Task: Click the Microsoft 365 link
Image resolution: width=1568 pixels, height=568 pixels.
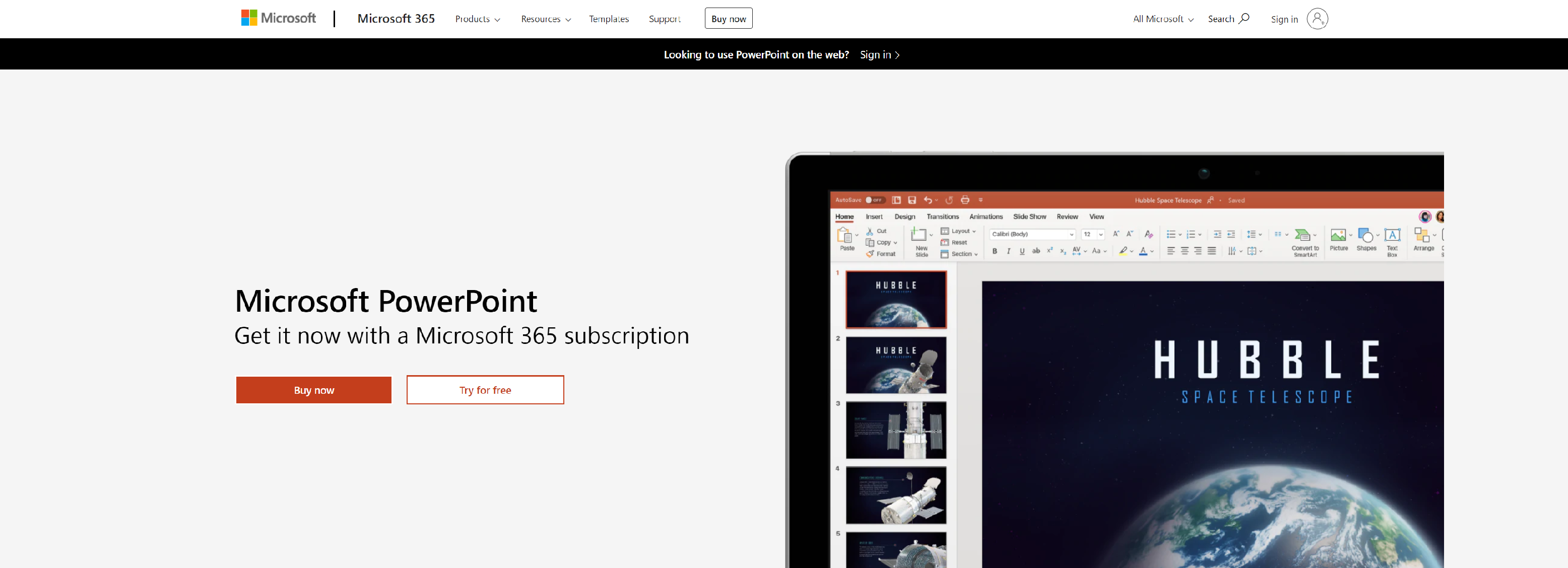Action: click(396, 18)
